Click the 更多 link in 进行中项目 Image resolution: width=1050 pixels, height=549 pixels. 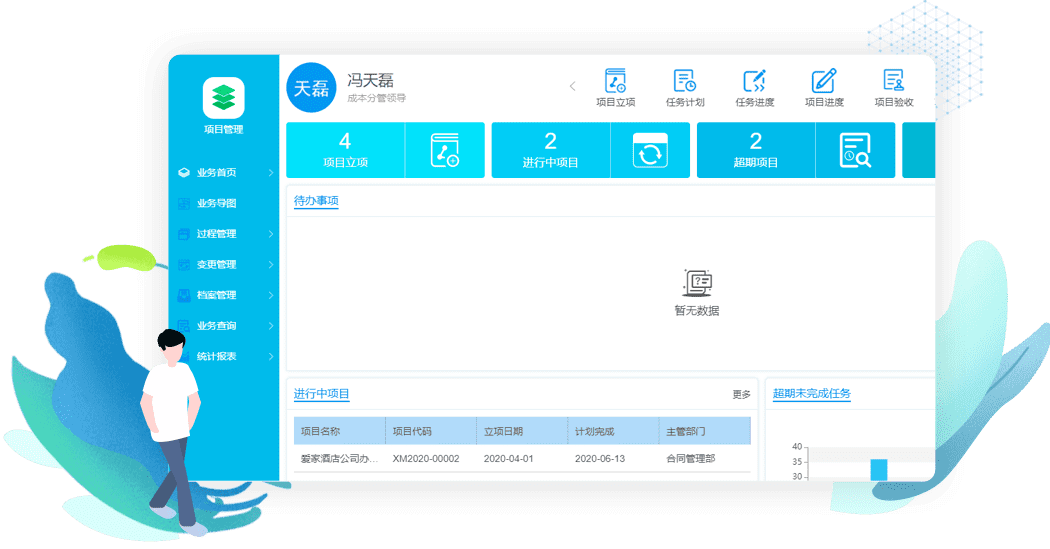741,395
